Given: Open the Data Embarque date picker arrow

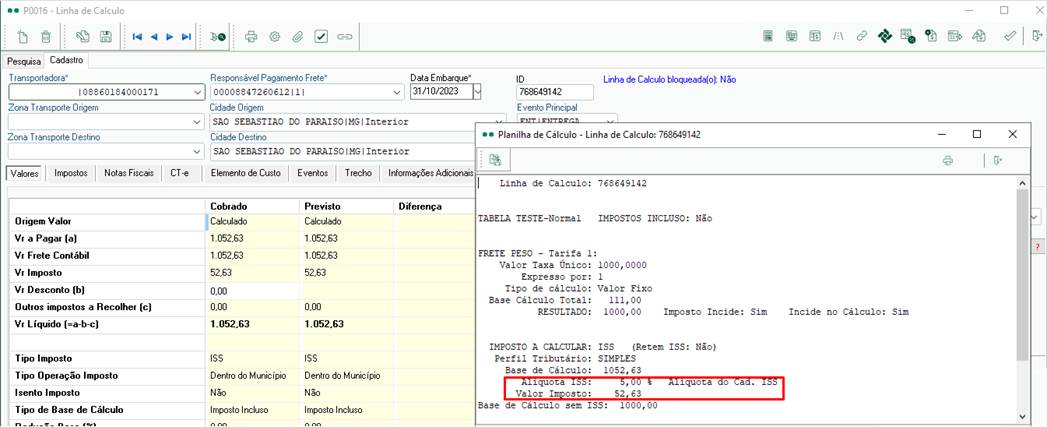Looking at the screenshot, I should tap(477, 92).
